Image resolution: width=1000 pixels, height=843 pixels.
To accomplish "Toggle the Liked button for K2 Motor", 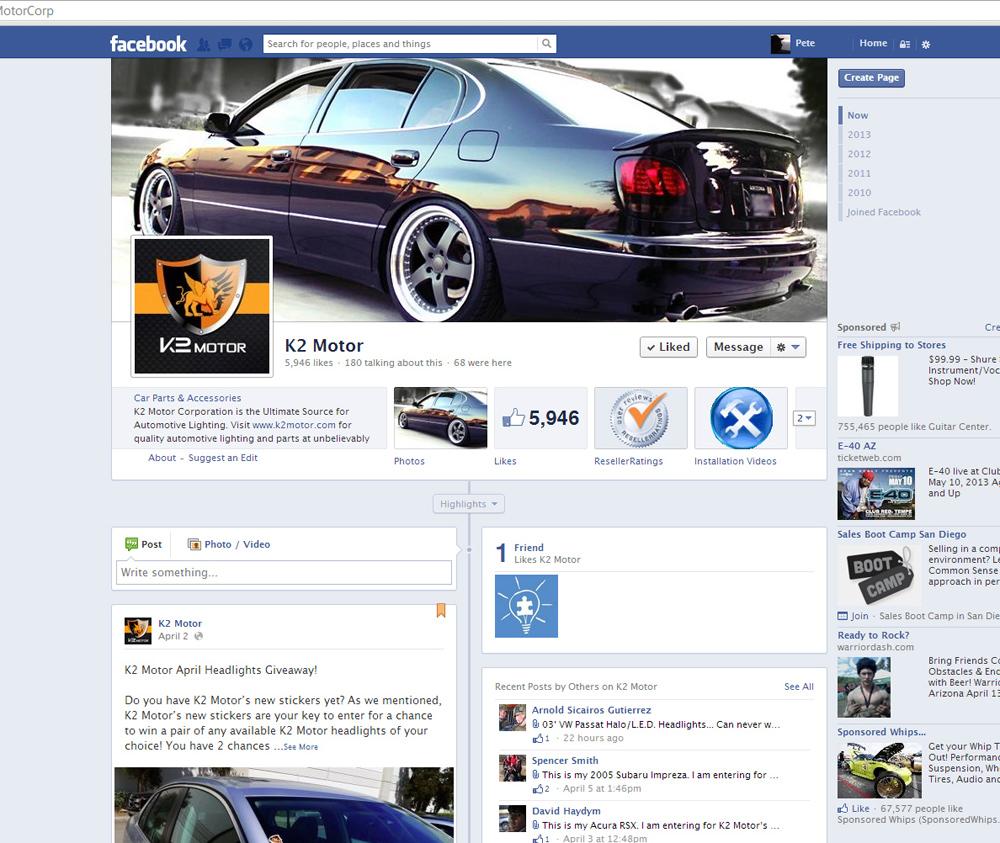I will (x=668, y=347).
